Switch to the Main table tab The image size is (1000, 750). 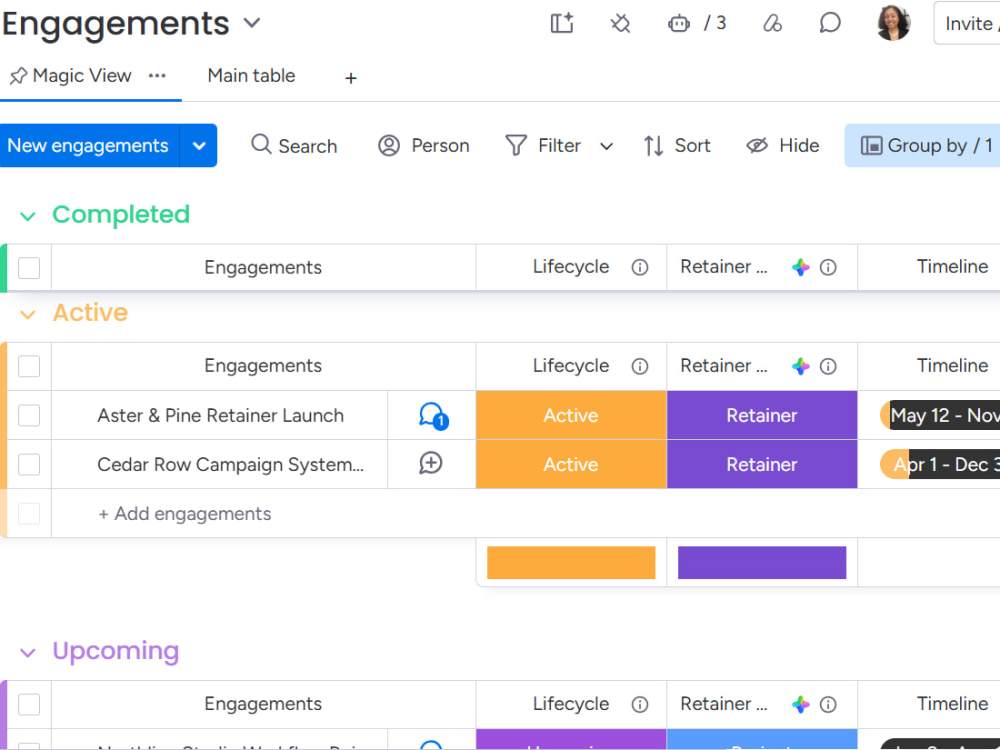click(x=251, y=76)
